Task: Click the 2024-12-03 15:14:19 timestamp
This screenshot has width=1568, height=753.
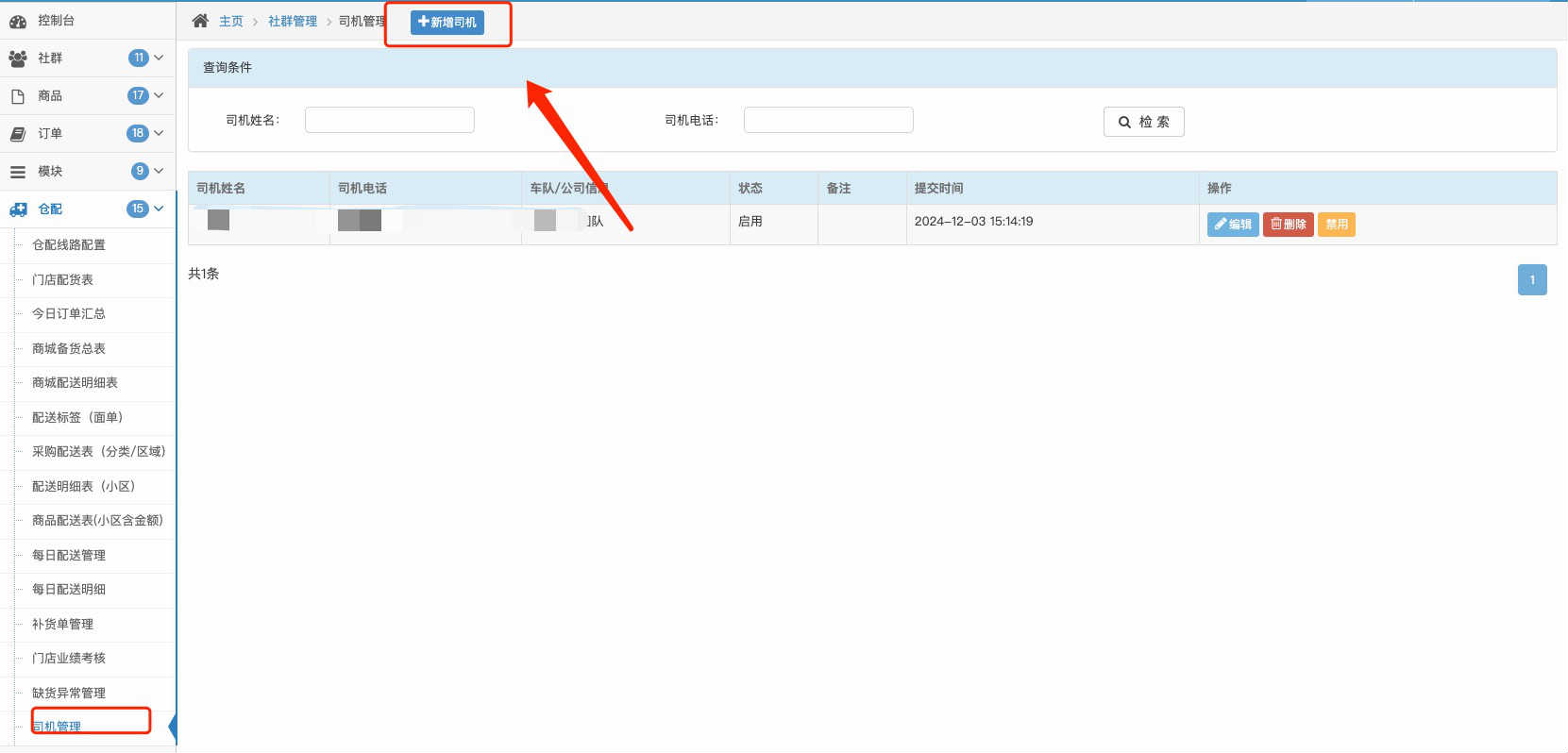Action: [974, 222]
